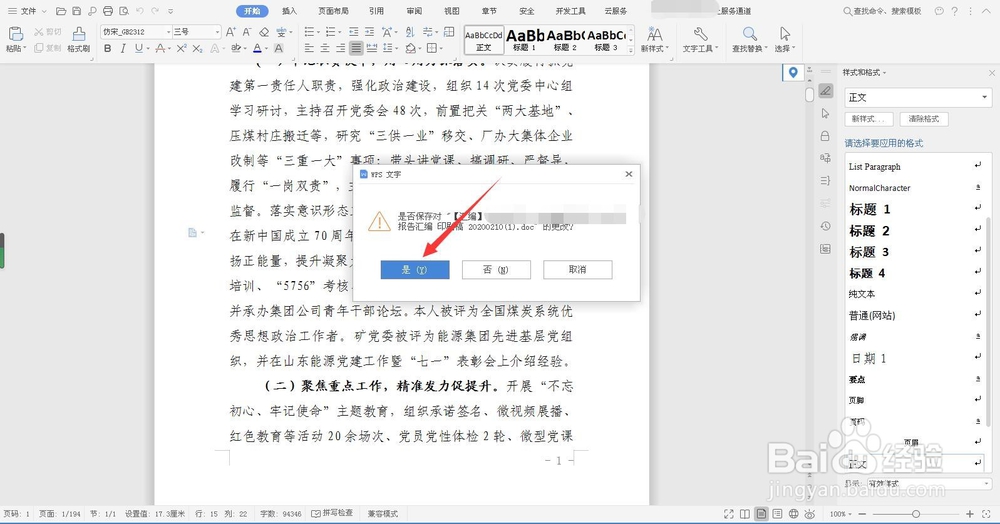The width and height of the screenshot is (1000, 524).
Task: Enable eye protection mode icon
Action: pyautogui.click(x=810, y=514)
